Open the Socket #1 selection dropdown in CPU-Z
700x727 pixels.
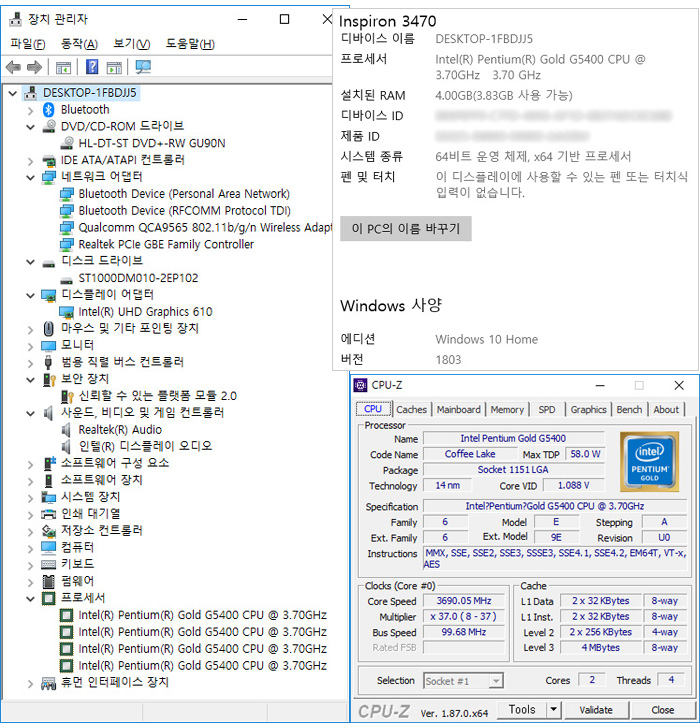point(496,681)
